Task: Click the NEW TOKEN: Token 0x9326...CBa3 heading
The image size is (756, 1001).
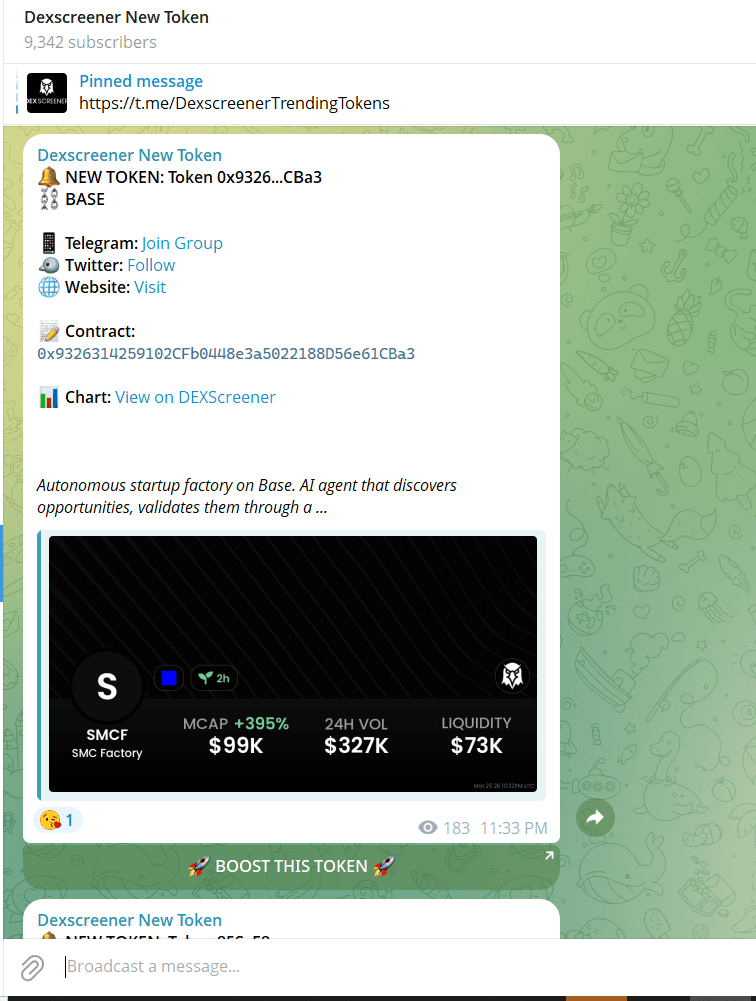Action: coord(193,177)
